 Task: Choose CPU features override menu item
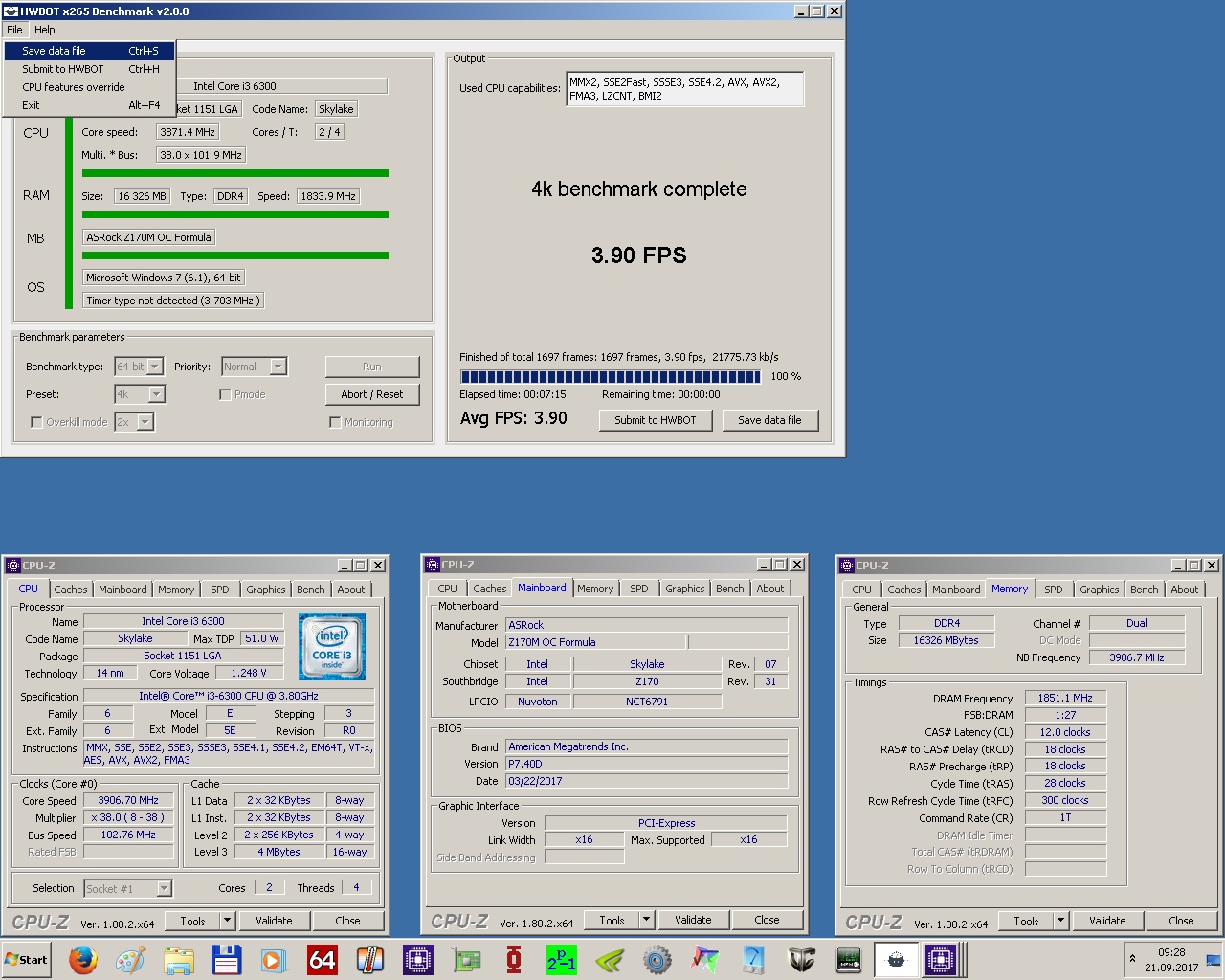pos(89,87)
